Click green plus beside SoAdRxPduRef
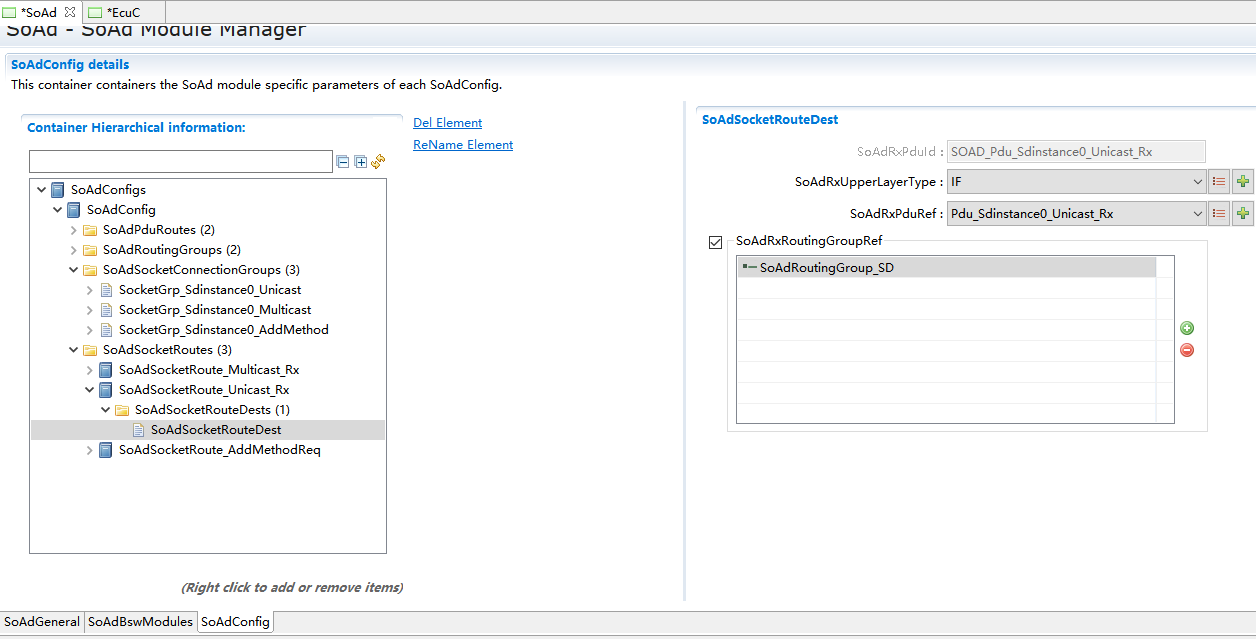1256x639 pixels. (1242, 213)
